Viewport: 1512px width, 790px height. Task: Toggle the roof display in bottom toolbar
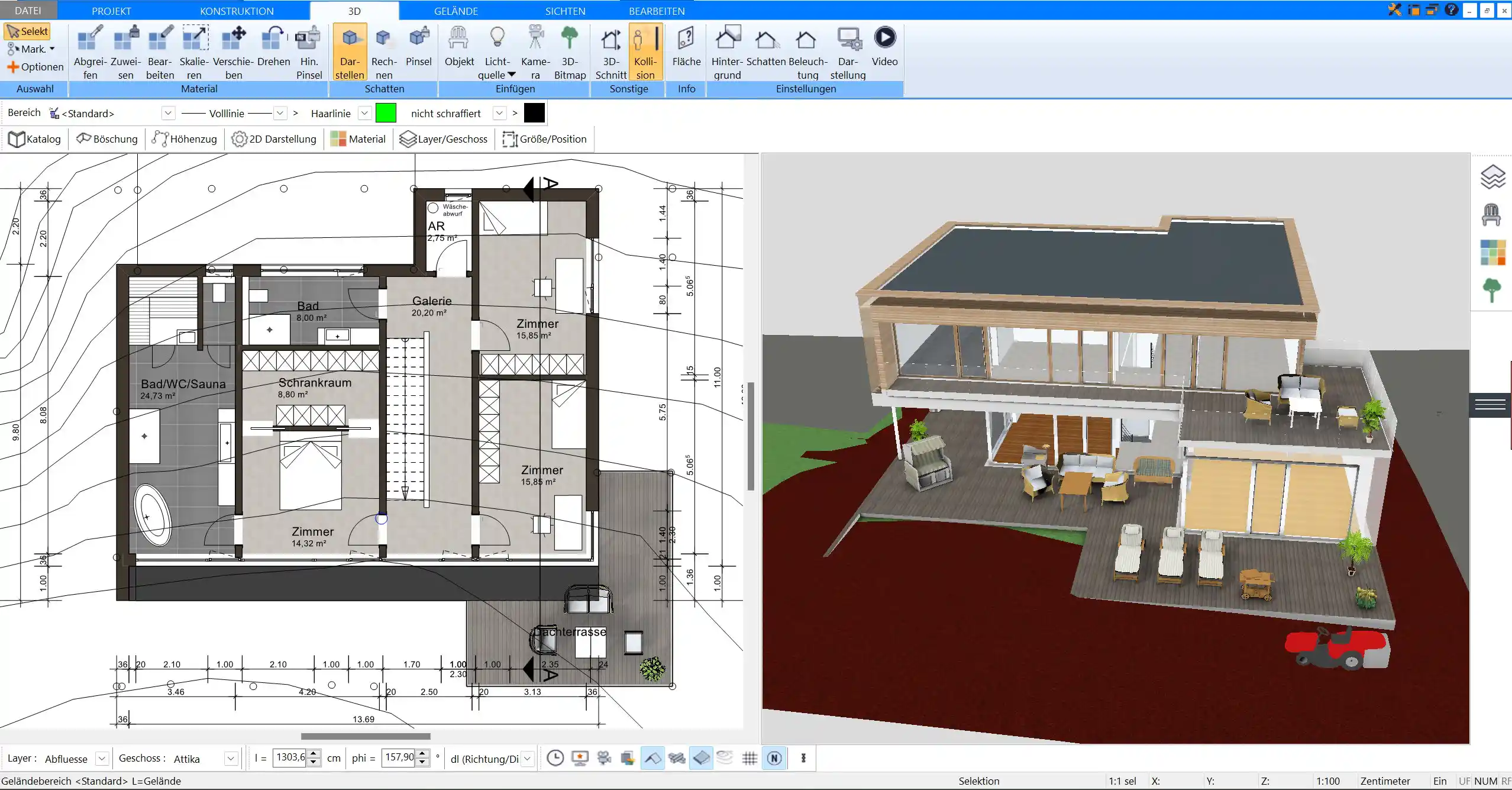click(x=652, y=758)
